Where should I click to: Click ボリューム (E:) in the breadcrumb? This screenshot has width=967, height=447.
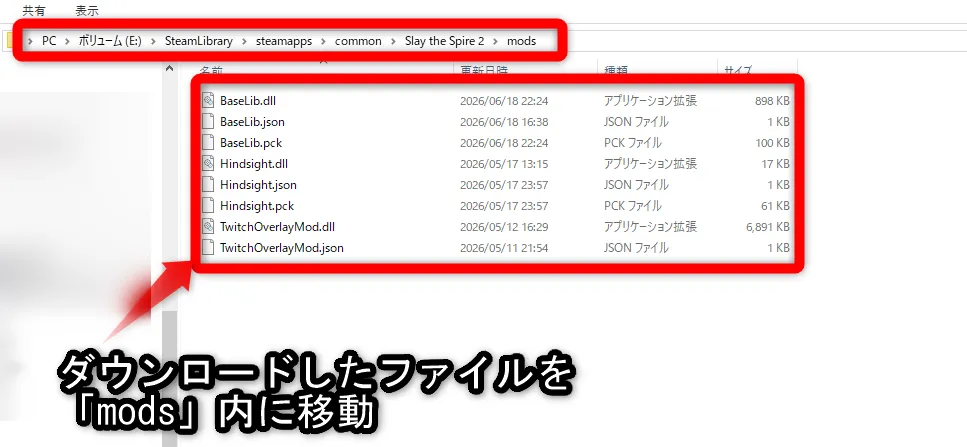coord(110,41)
